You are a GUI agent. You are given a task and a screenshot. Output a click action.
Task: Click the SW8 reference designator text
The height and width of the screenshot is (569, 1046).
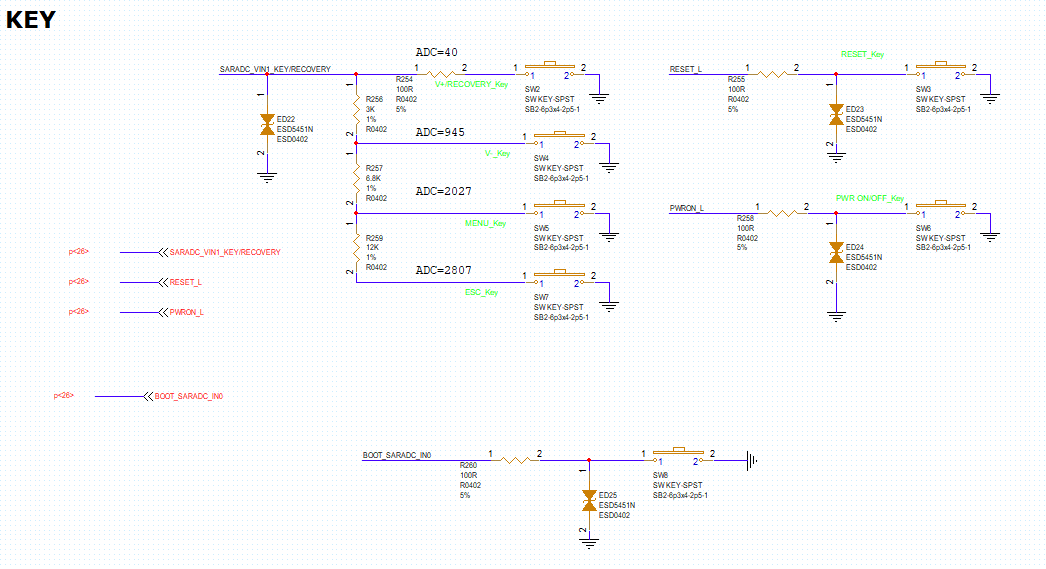(660, 475)
